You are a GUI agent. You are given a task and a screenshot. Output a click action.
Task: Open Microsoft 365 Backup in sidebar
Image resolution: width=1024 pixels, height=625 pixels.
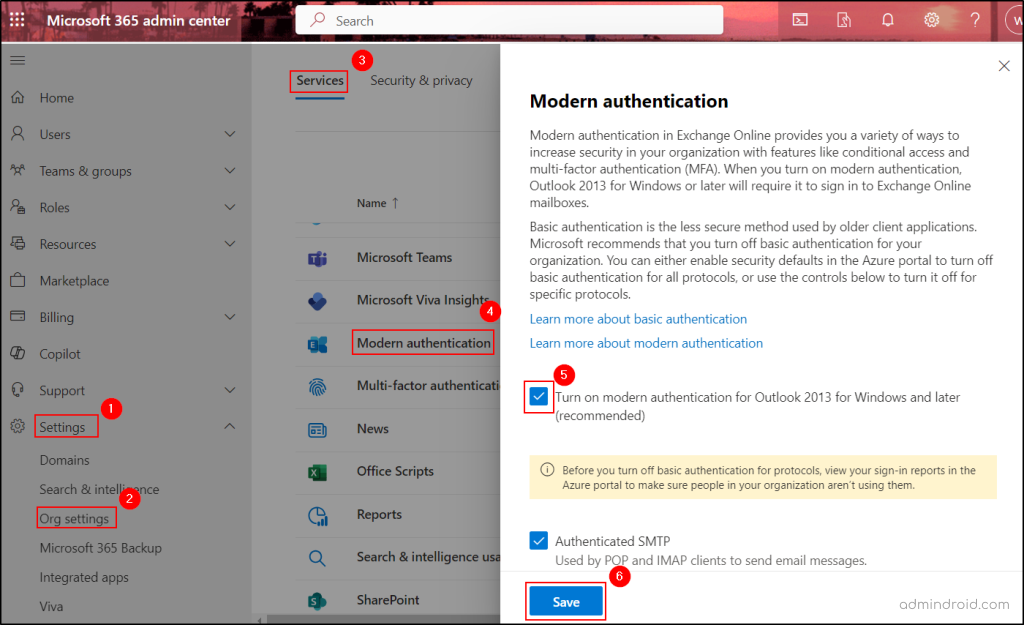[x=101, y=548]
